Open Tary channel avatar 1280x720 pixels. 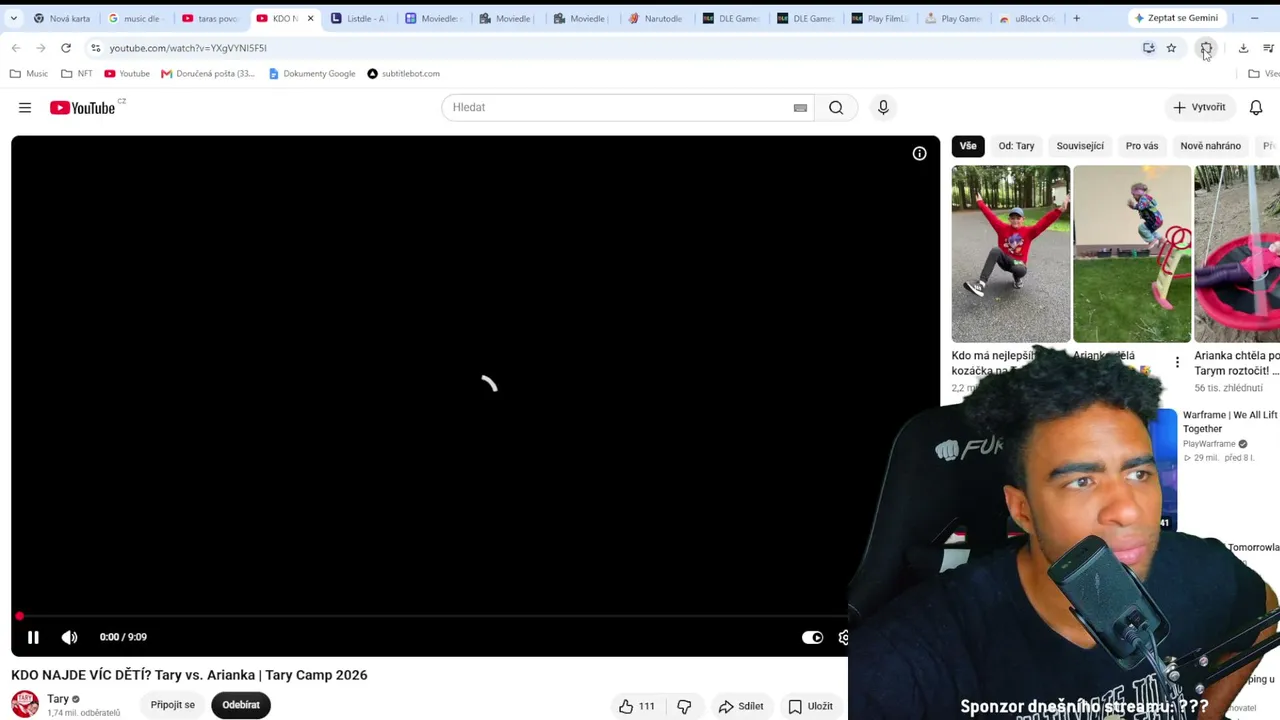25,704
